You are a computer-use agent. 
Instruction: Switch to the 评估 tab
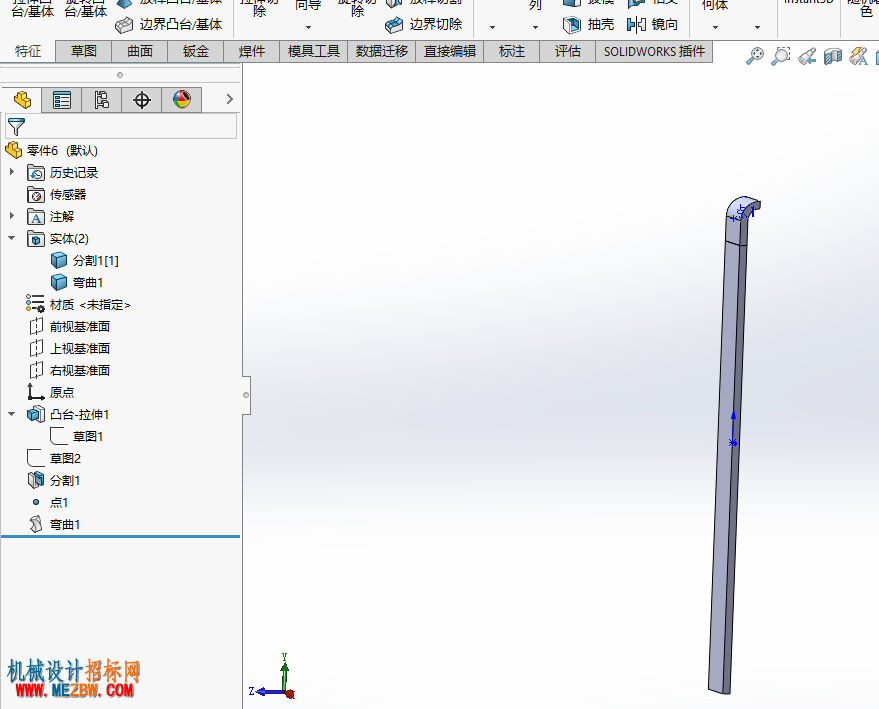pos(568,52)
